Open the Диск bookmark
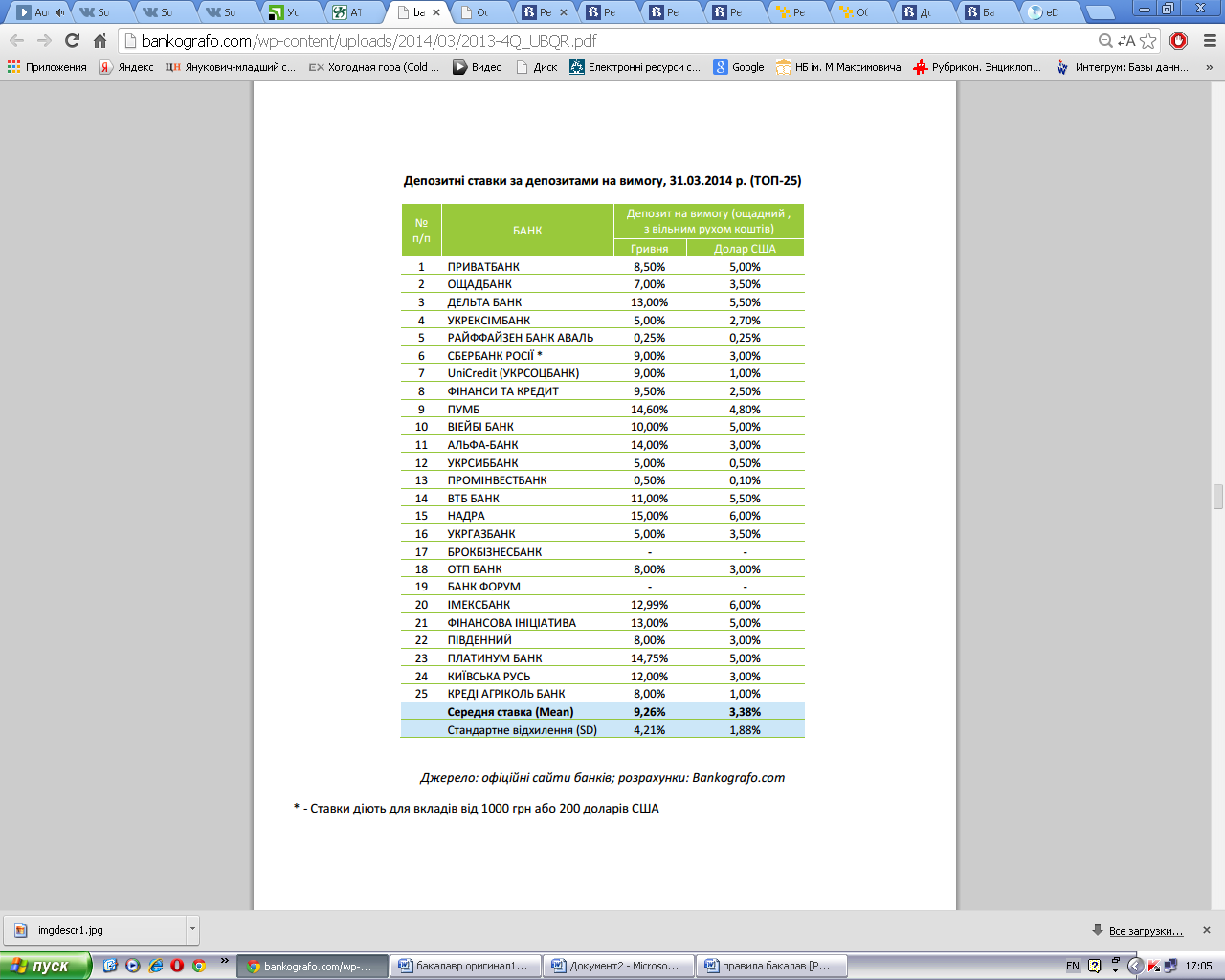 (537, 67)
